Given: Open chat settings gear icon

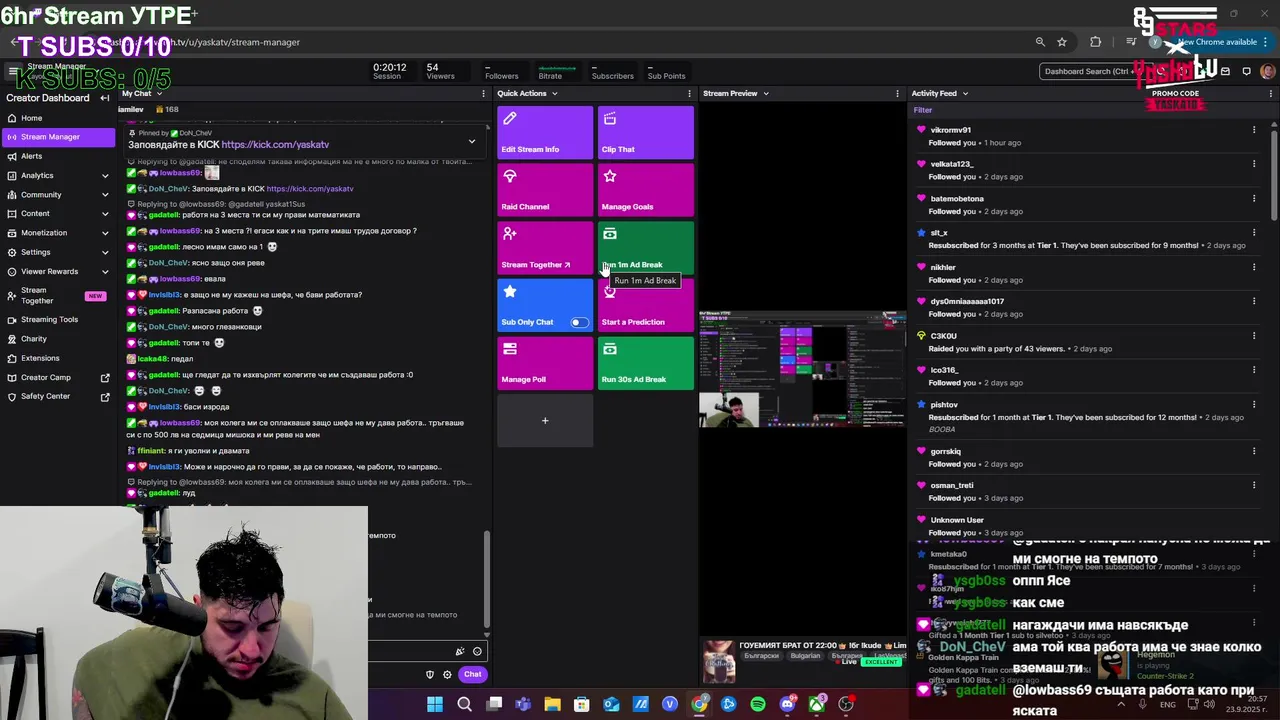Looking at the screenshot, I should pos(447,674).
